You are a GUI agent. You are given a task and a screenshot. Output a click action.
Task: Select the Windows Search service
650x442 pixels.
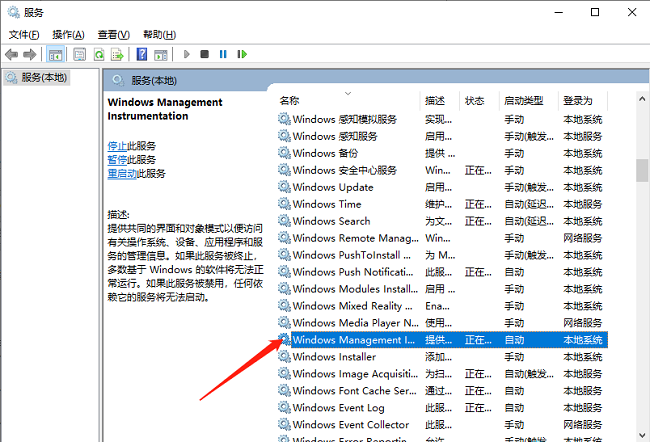(x=442, y=221)
